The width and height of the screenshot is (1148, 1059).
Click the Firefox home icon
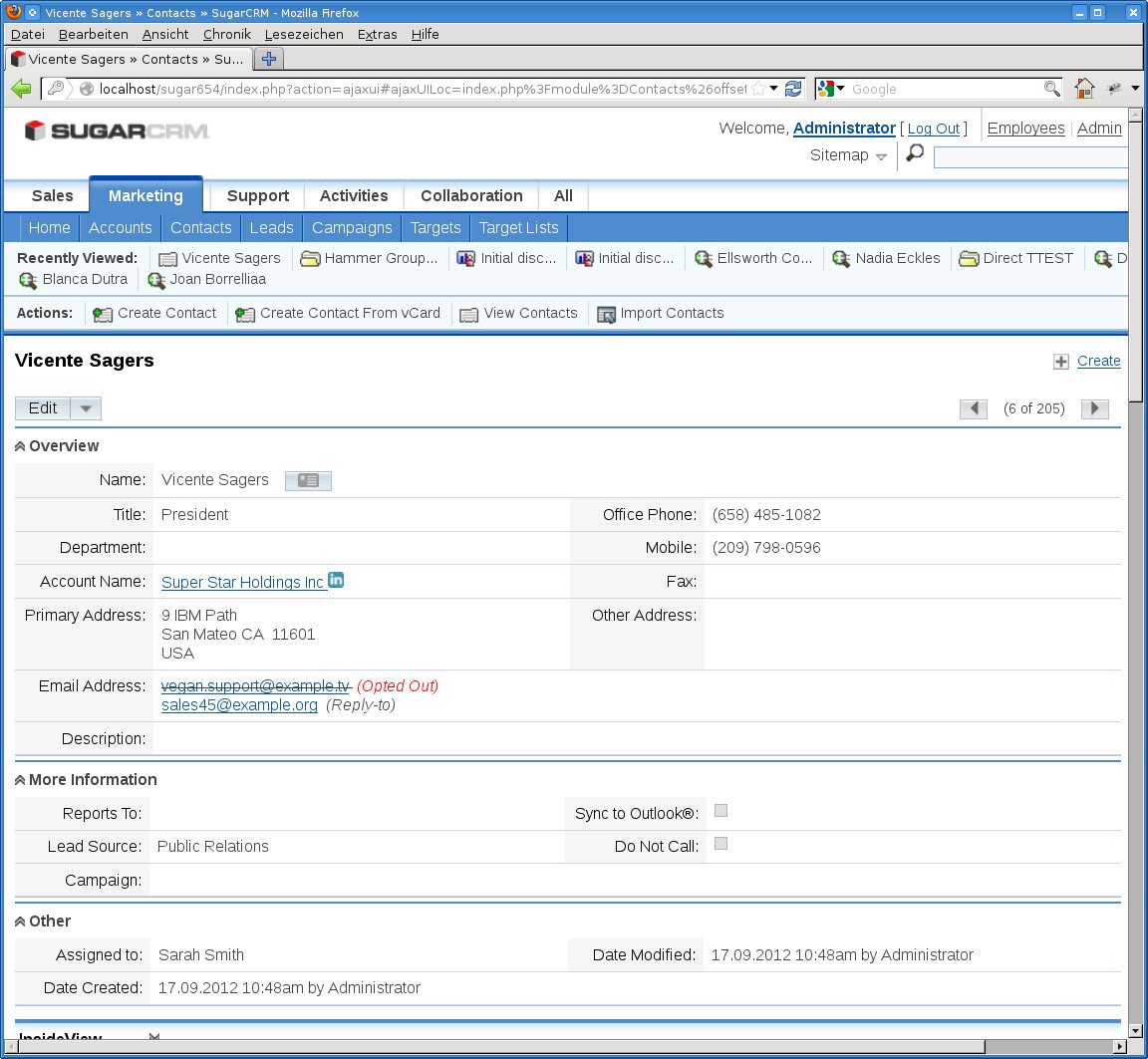(x=1084, y=89)
